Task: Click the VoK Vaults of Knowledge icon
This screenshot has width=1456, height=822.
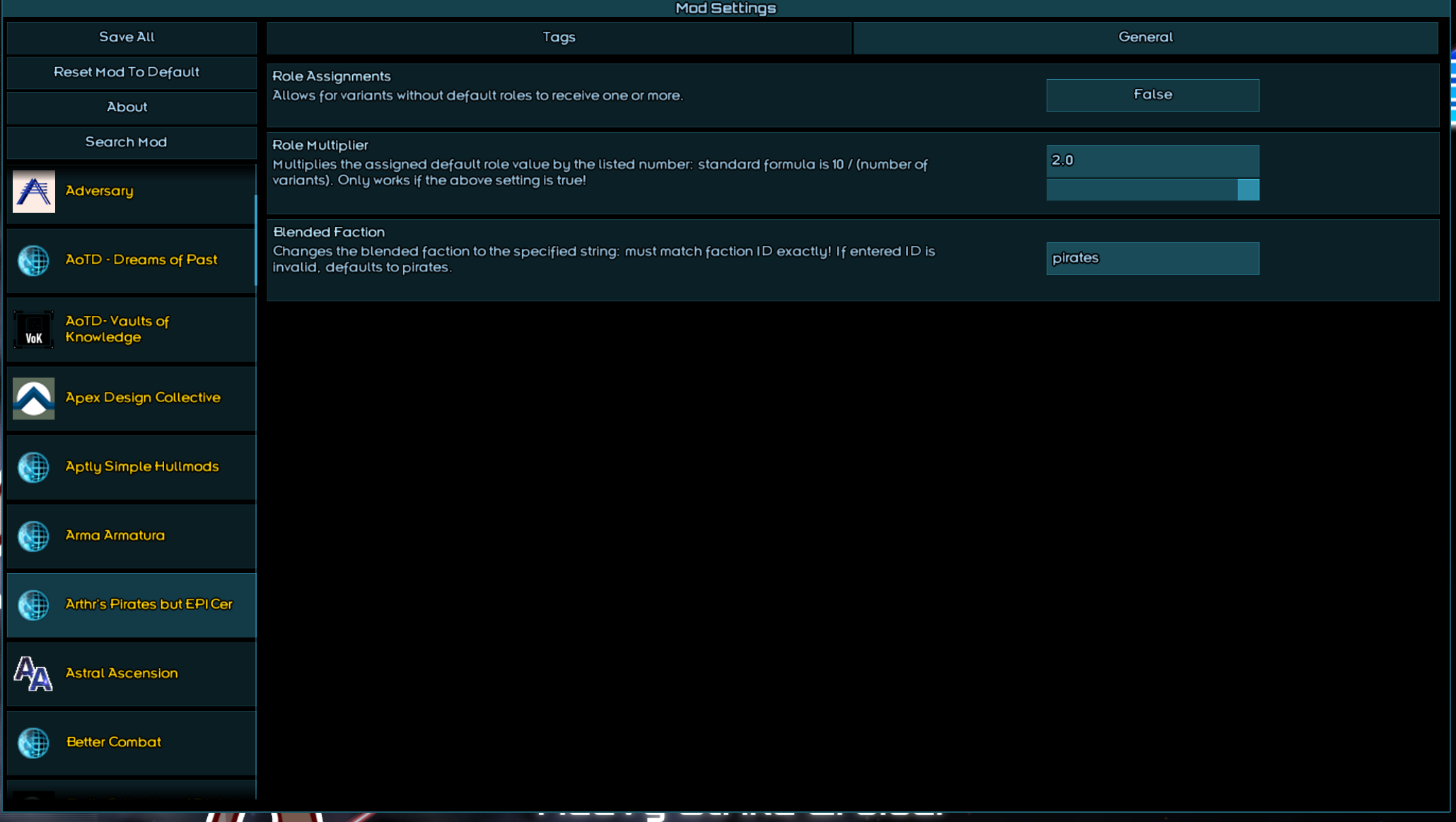Action: pos(33,330)
